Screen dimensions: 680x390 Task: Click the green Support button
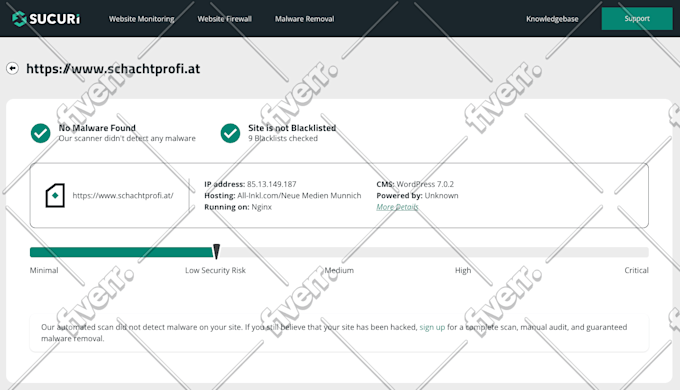pos(637,19)
